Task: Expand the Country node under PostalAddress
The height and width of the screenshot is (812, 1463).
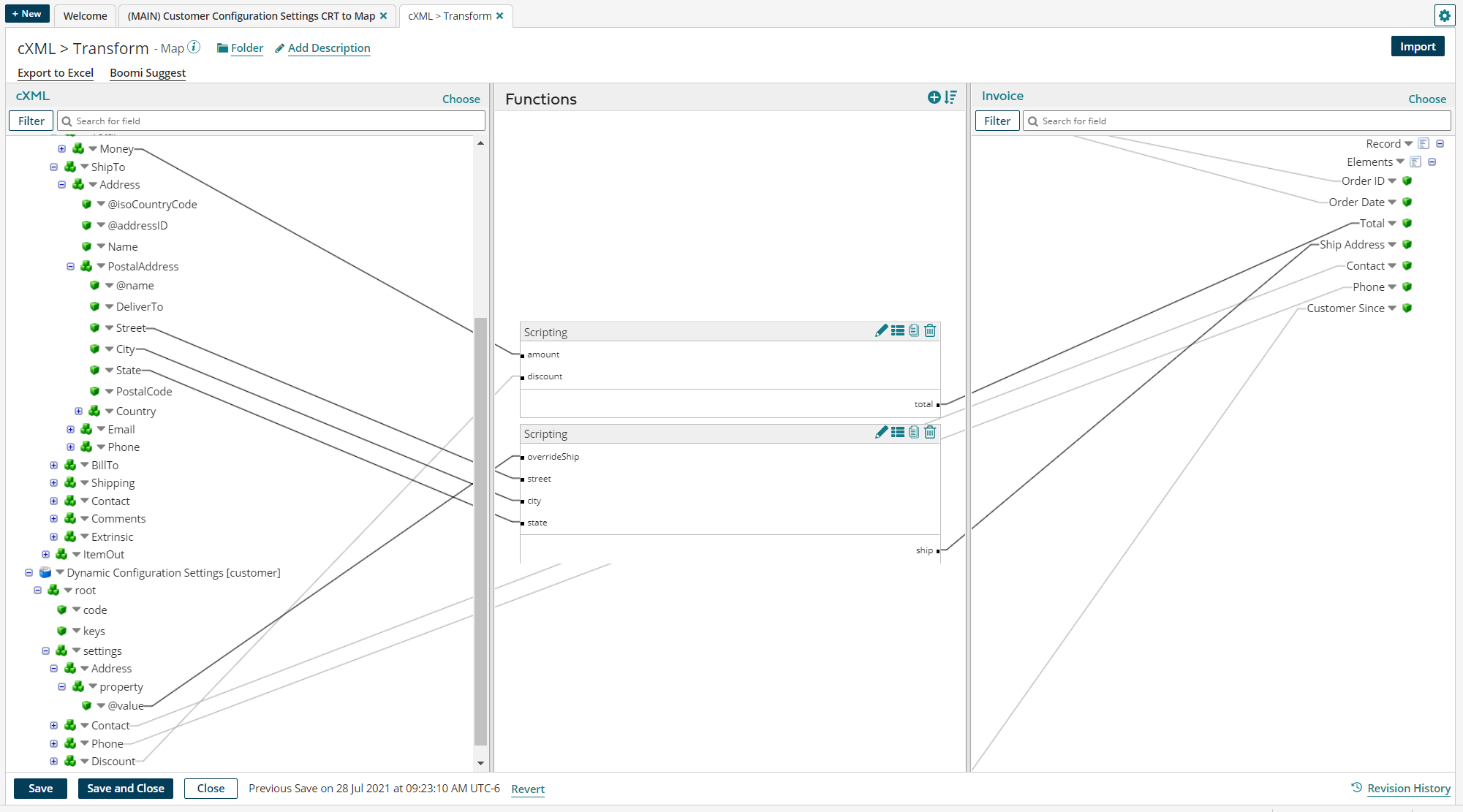Action: click(79, 411)
